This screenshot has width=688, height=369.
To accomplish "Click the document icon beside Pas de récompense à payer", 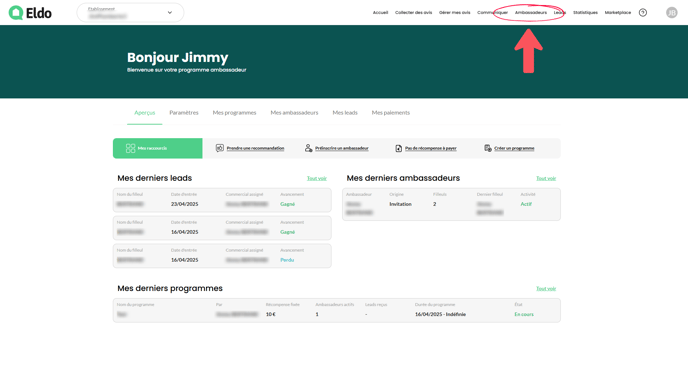I will tap(398, 148).
